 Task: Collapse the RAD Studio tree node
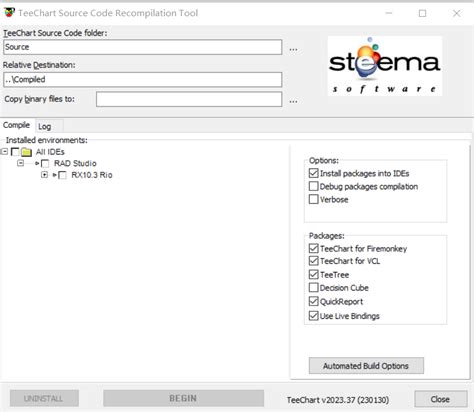tap(21, 163)
